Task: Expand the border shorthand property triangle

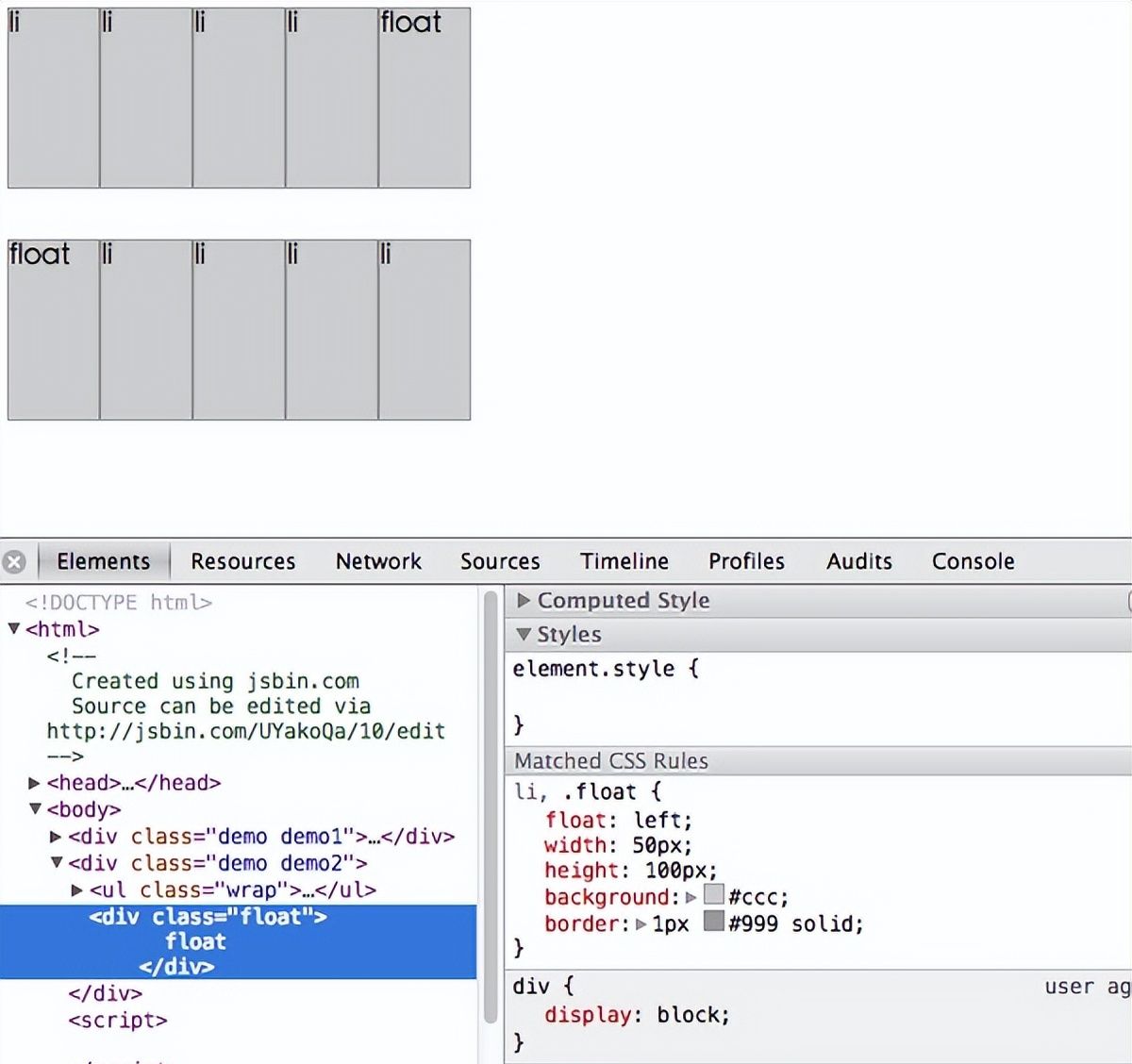Action: click(641, 924)
